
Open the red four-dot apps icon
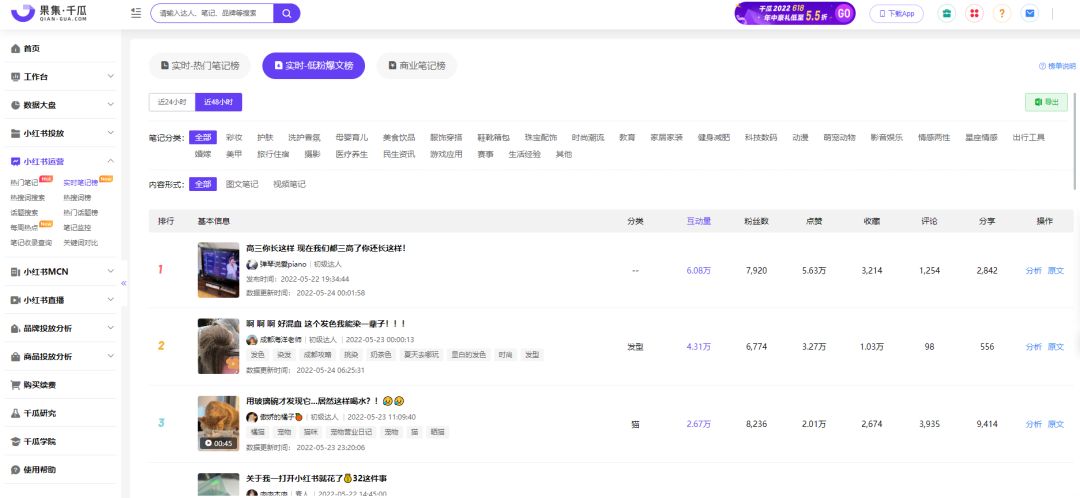click(974, 13)
